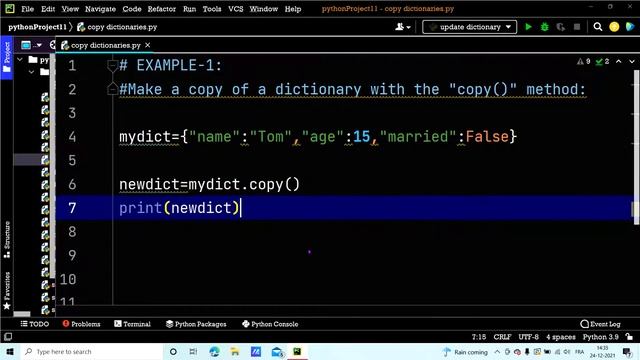Go to next highlighted error arrow

(x=632, y=62)
